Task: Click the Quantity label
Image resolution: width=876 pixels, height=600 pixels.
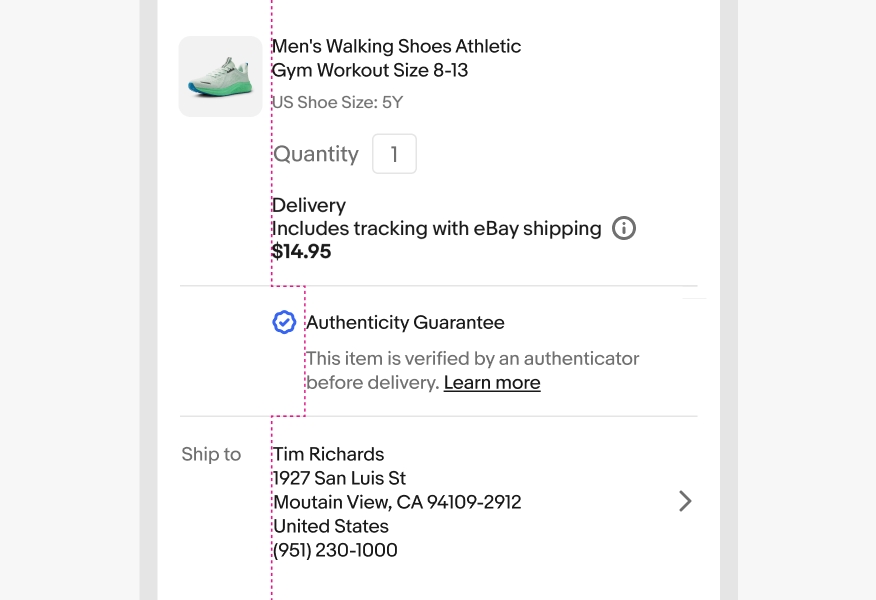Action: [315, 154]
